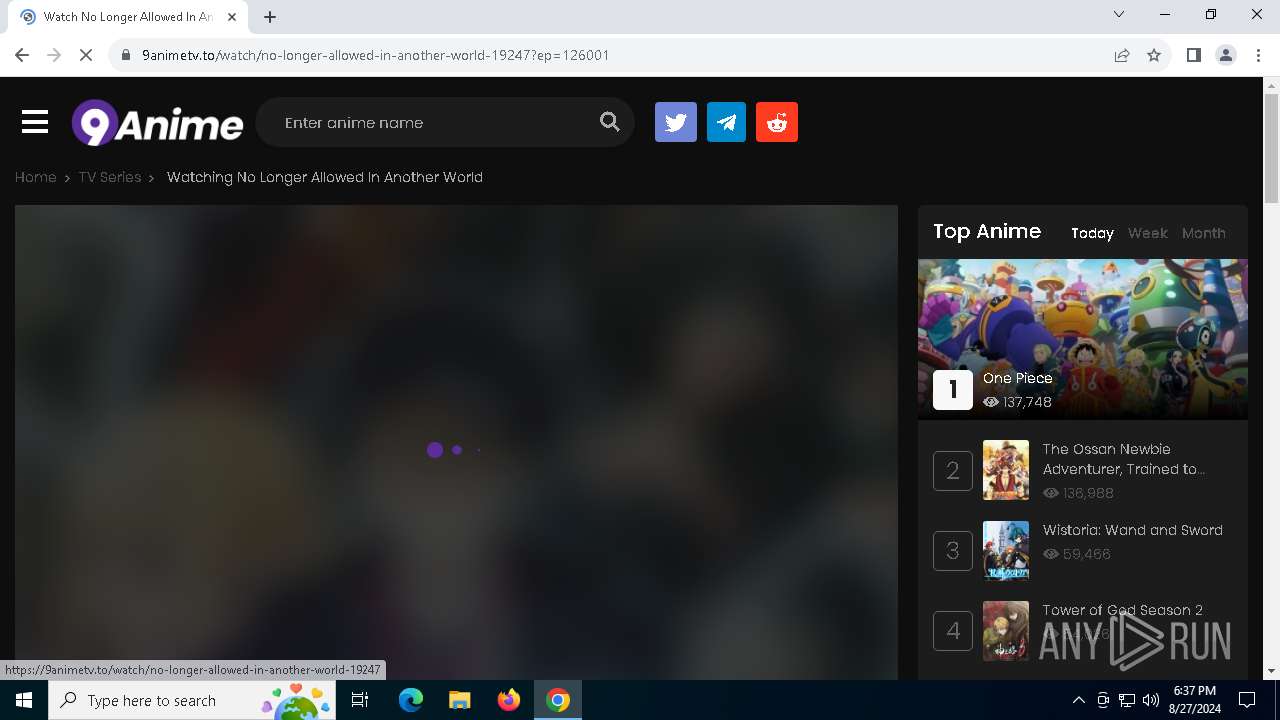Open the Telegram social button

click(x=727, y=122)
